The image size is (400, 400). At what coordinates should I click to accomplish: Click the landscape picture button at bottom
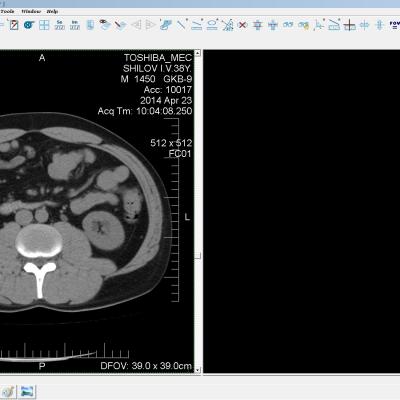click(27, 391)
